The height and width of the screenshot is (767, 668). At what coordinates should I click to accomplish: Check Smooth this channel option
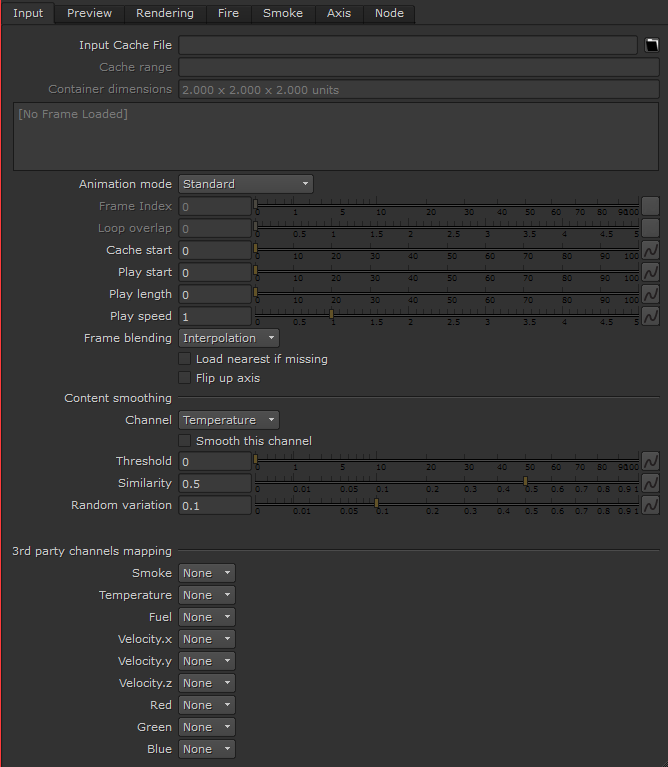coord(184,441)
